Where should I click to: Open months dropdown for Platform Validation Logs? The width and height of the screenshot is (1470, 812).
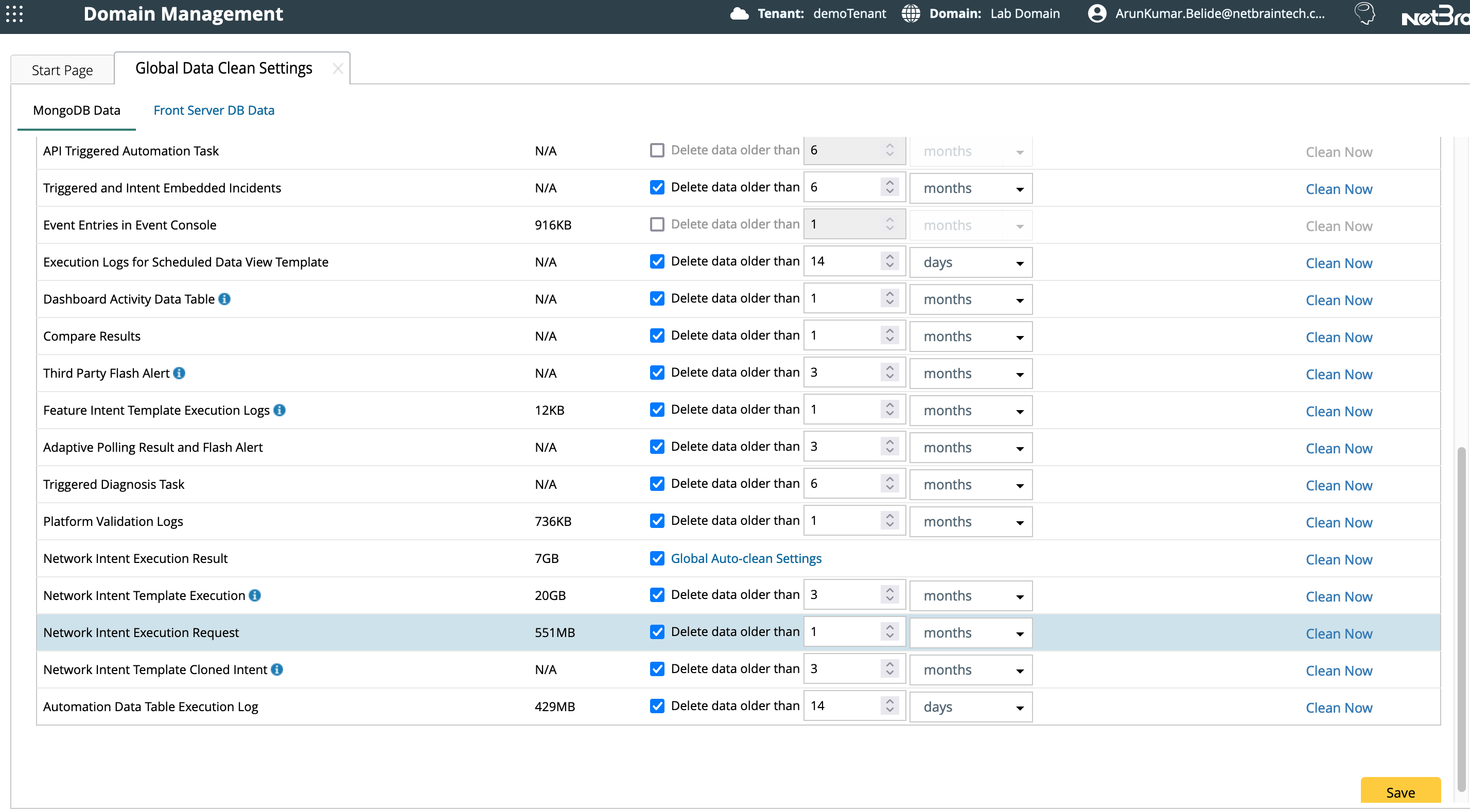(x=971, y=522)
